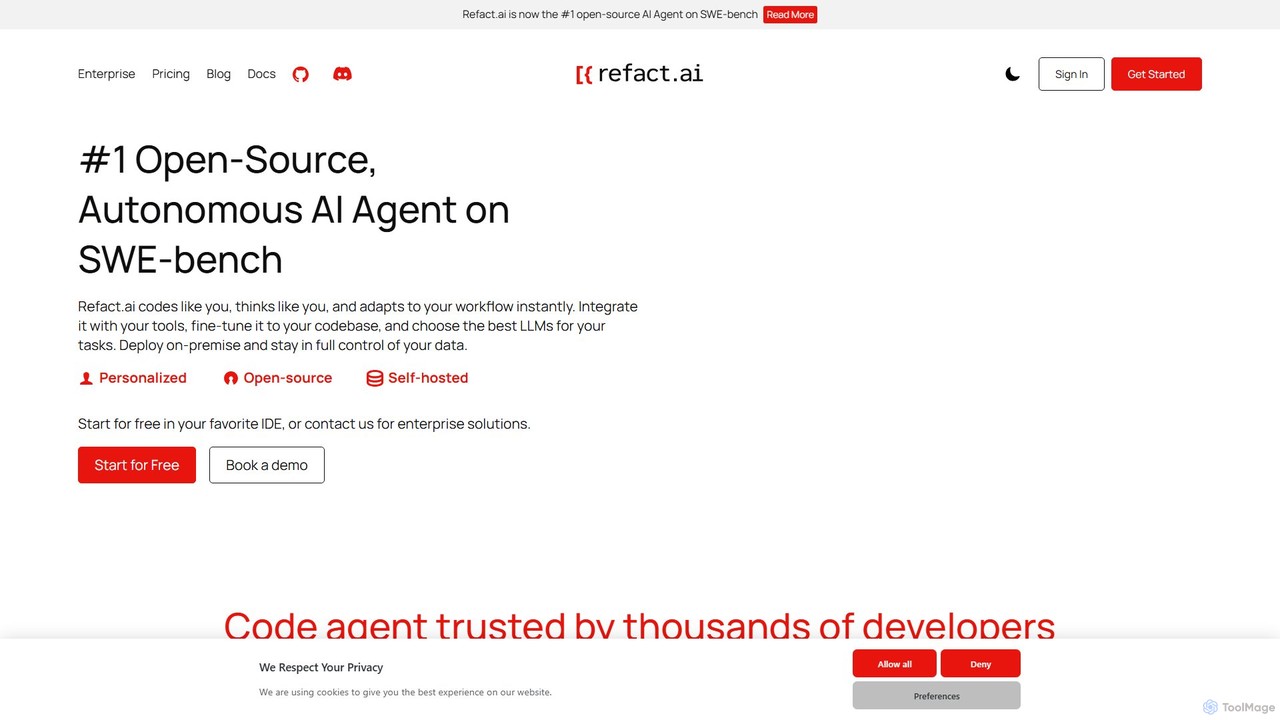Viewport: 1280px width, 720px height.
Task: Deny cookies in privacy banner
Action: (x=980, y=664)
